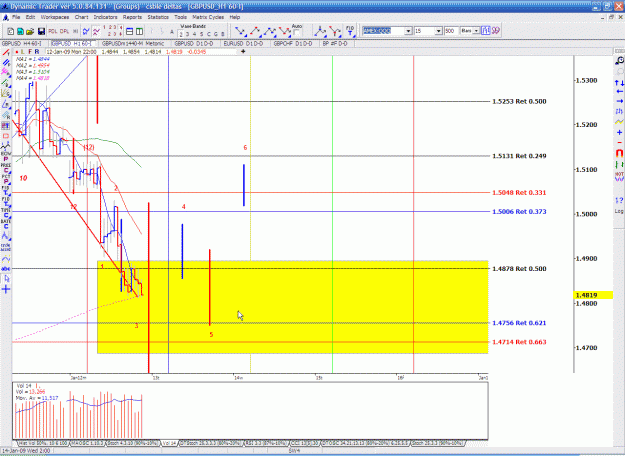Click the 1.5048 Ret 0.331 label
Screen dimensions: 625x456
coord(519,193)
